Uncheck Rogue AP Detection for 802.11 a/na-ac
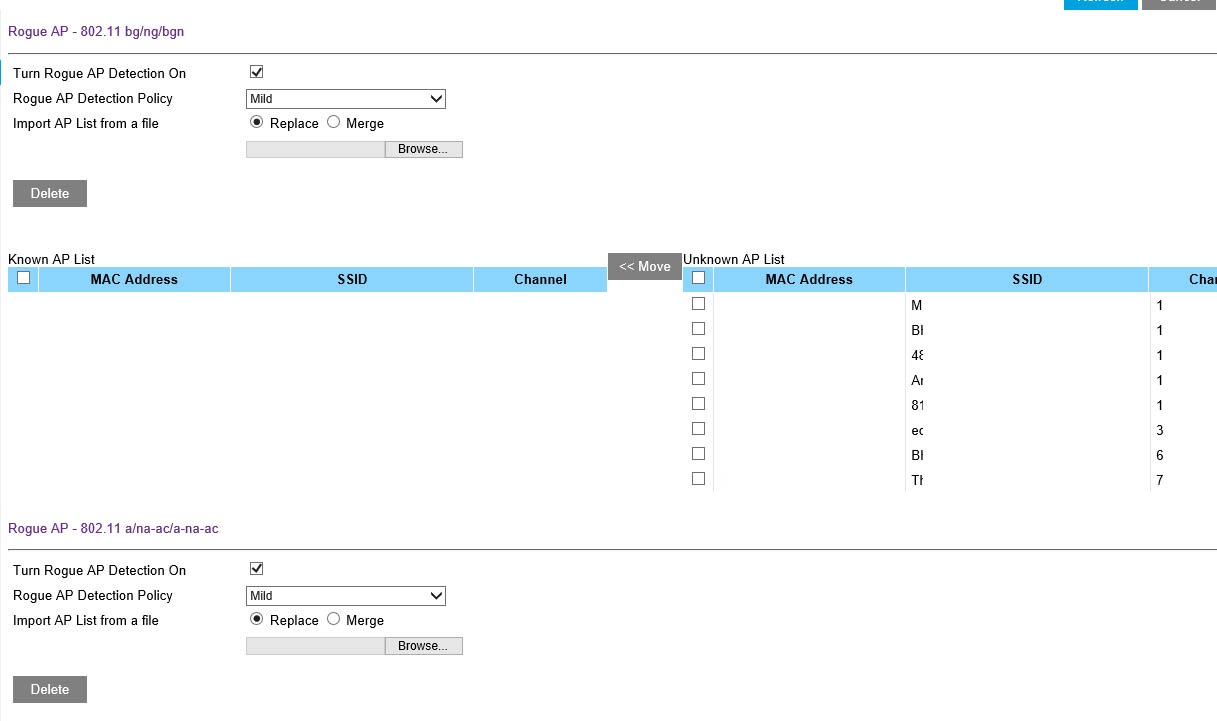This screenshot has width=1217, height=721. (x=256, y=569)
